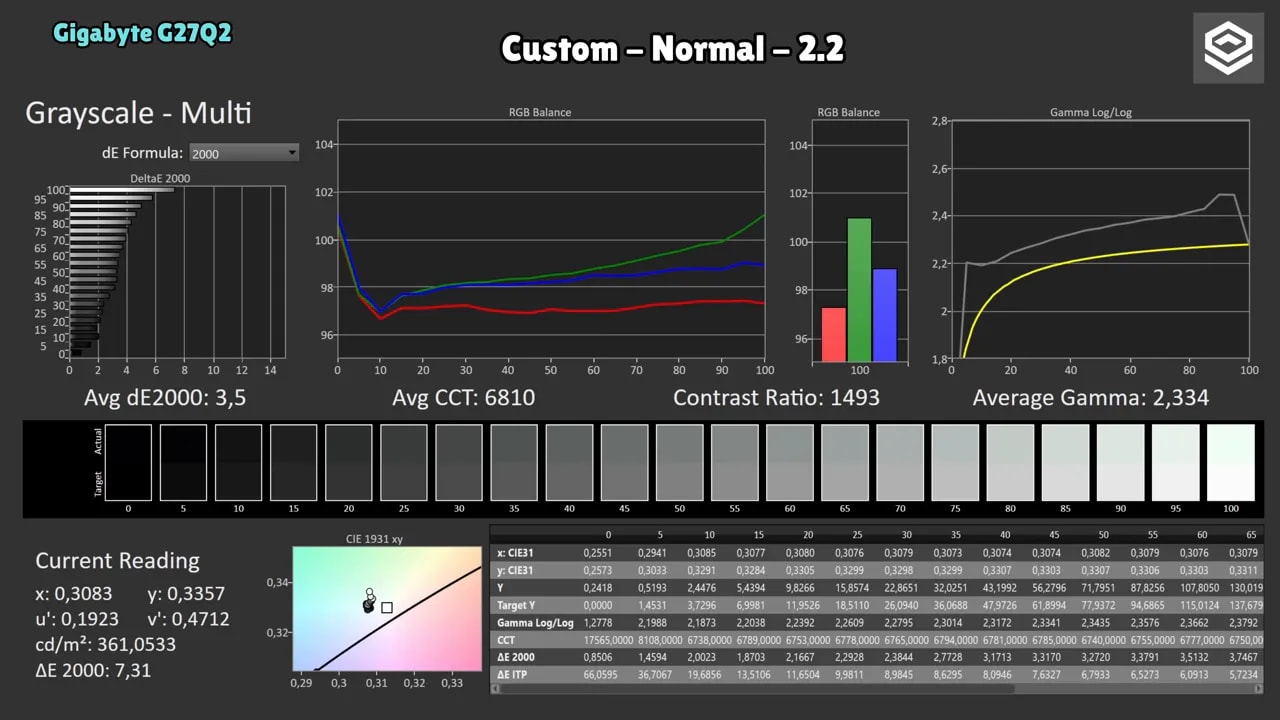Click the 'CCT' row header in table
Image resolution: width=1280 pixels, height=720 pixels.
click(535, 641)
